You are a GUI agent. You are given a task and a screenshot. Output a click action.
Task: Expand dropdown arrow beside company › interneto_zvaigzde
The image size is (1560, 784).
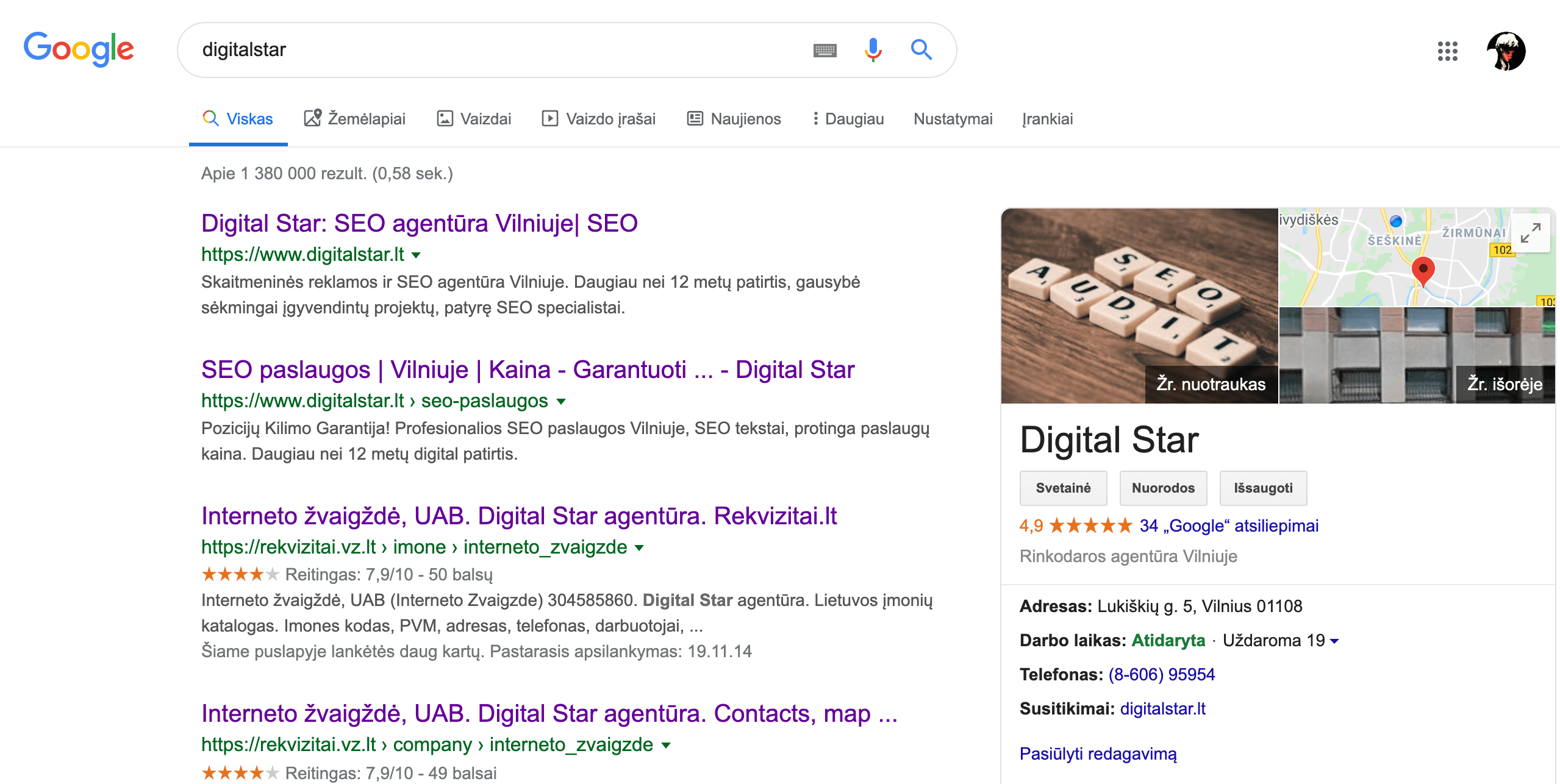666,746
